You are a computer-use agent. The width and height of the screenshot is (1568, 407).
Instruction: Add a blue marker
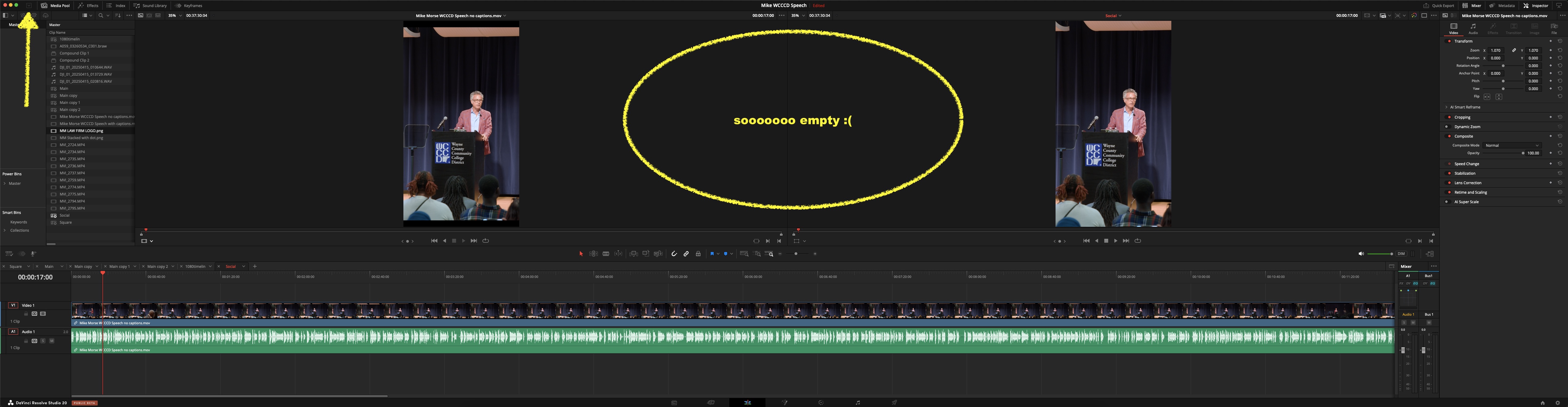[x=726, y=254]
